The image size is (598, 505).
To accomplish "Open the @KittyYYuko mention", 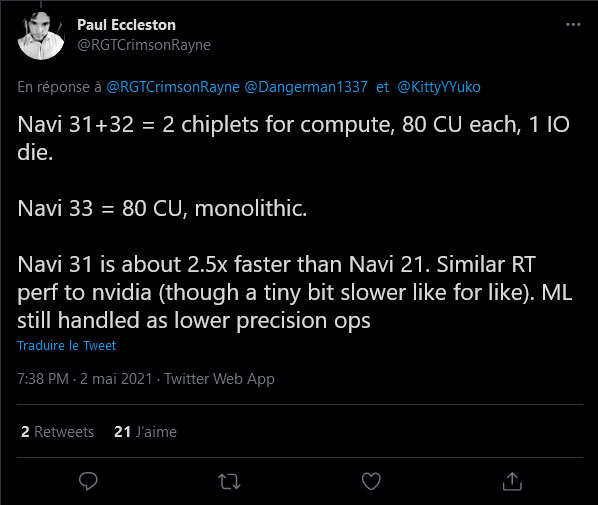I will [x=439, y=87].
